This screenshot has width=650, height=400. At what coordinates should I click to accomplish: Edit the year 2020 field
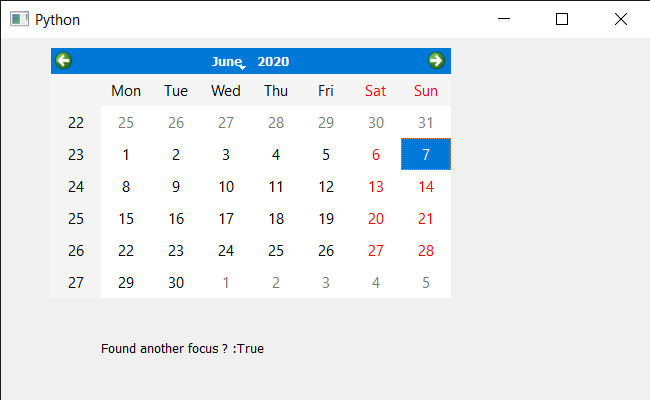pyautogui.click(x=273, y=61)
